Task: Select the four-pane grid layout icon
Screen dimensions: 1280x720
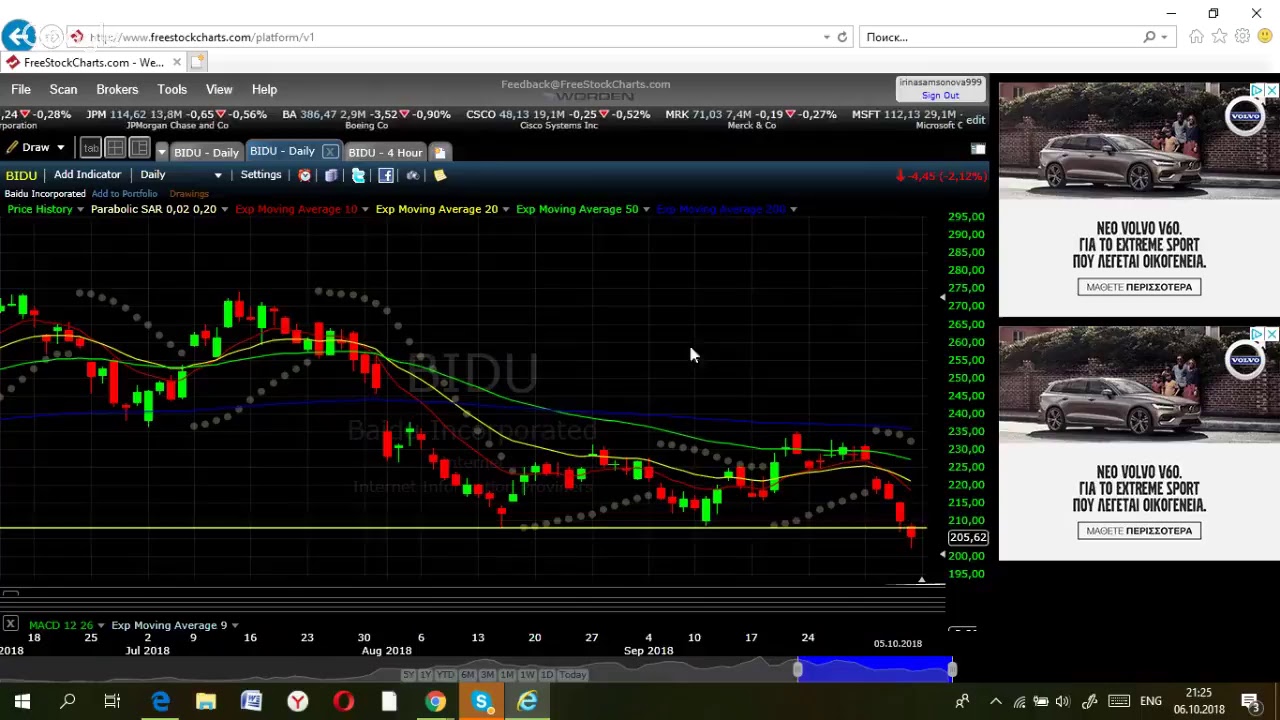Action: point(115,149)
